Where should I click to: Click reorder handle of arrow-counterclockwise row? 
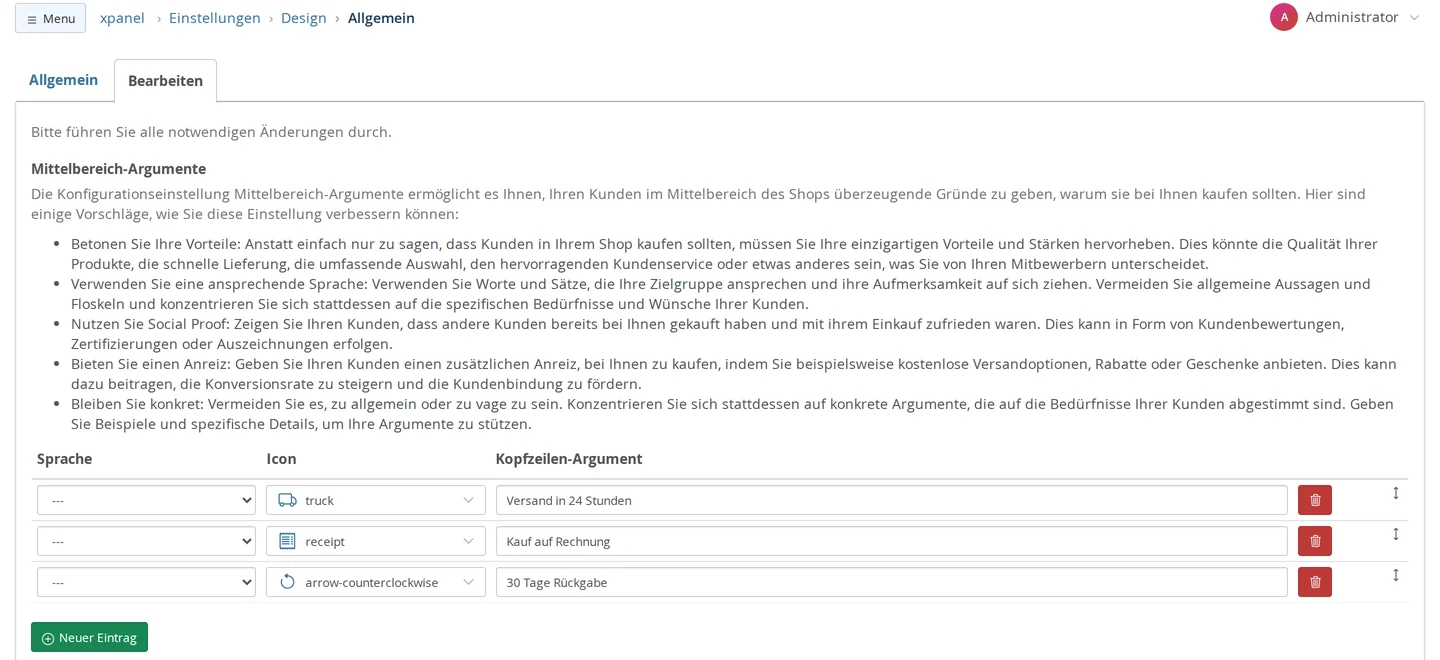(1396, 575)
